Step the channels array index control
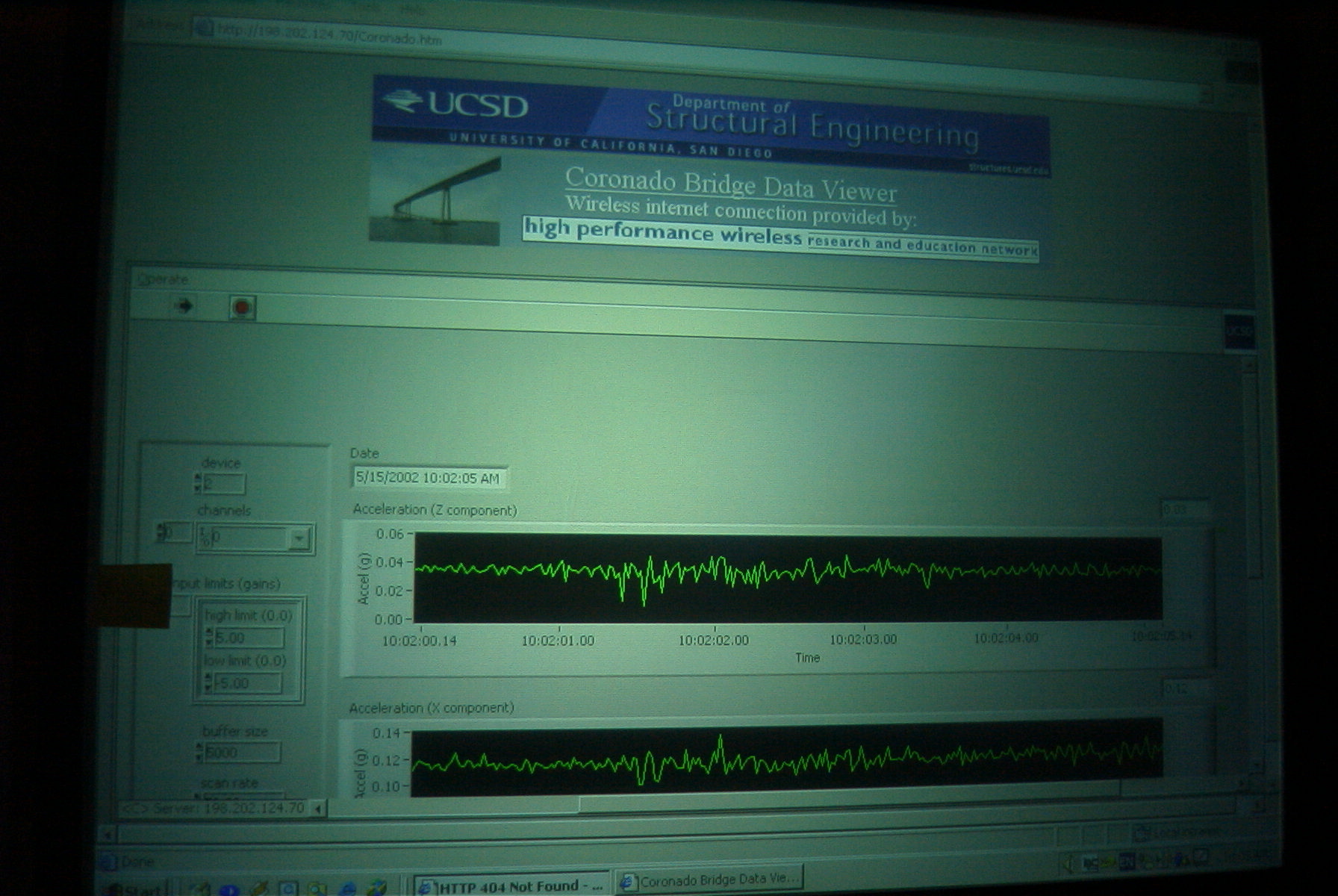 pos(161,532)
